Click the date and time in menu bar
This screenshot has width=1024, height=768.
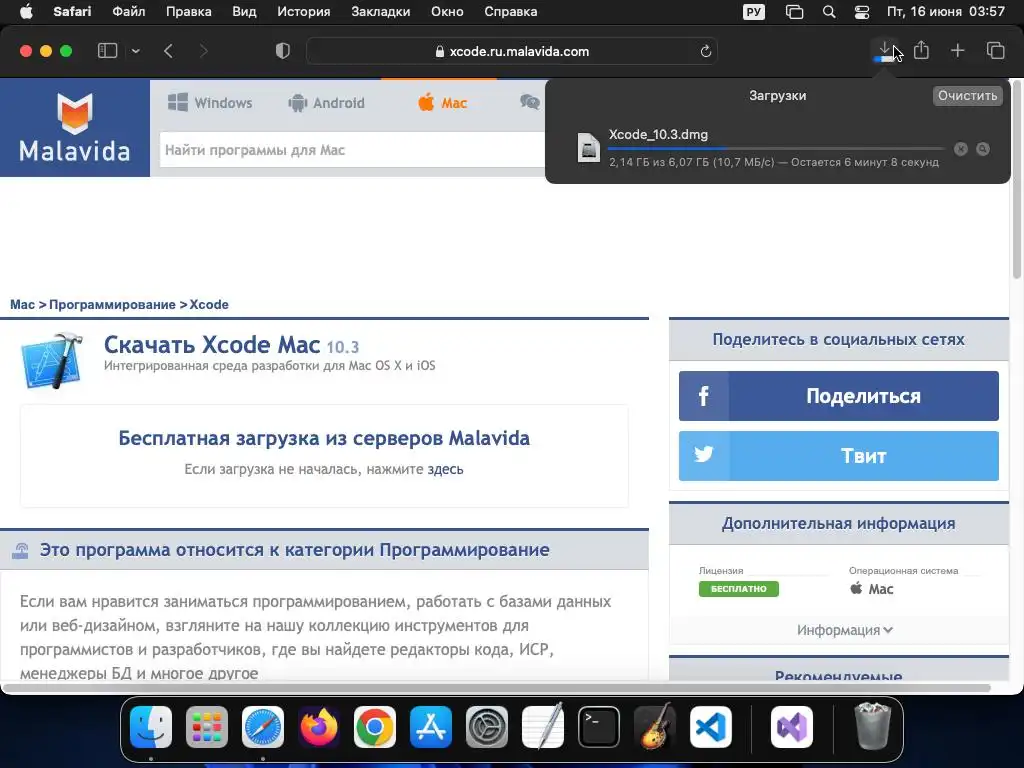click(946, 12)
